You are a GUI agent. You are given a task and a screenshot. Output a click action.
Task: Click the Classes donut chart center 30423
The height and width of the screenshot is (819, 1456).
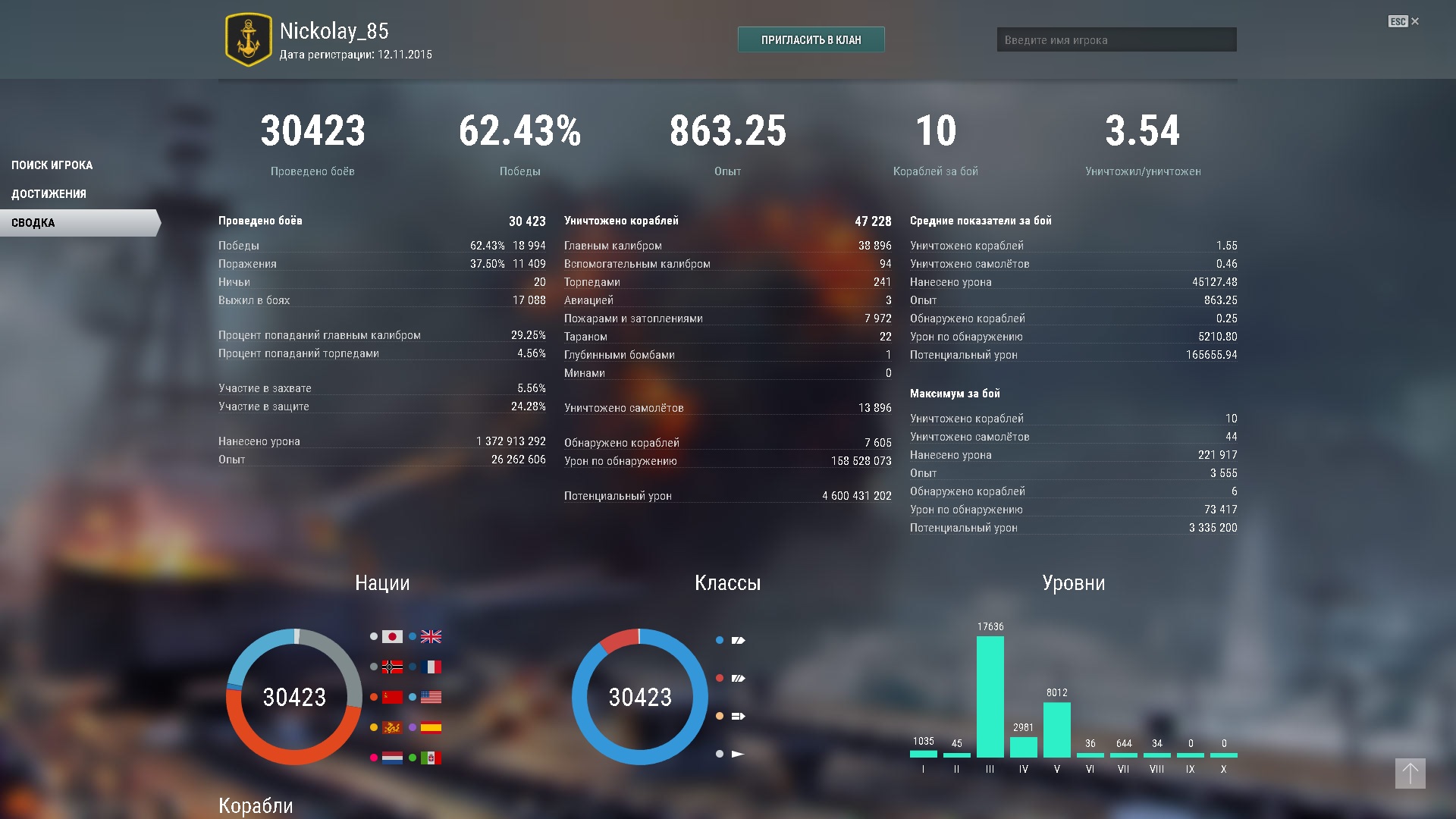pyautogui.click(x=640, y=698)
